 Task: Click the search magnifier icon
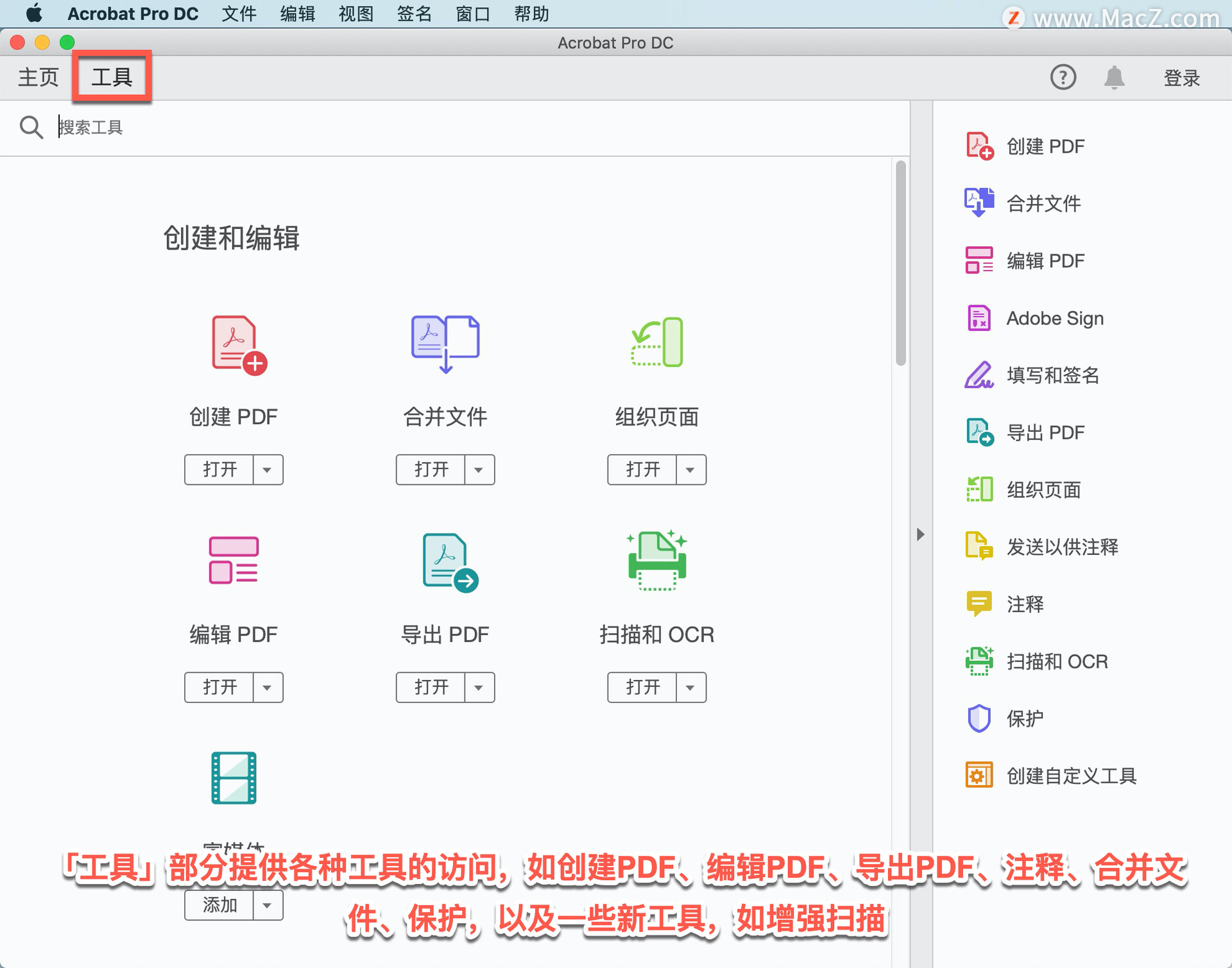(31, 127)
